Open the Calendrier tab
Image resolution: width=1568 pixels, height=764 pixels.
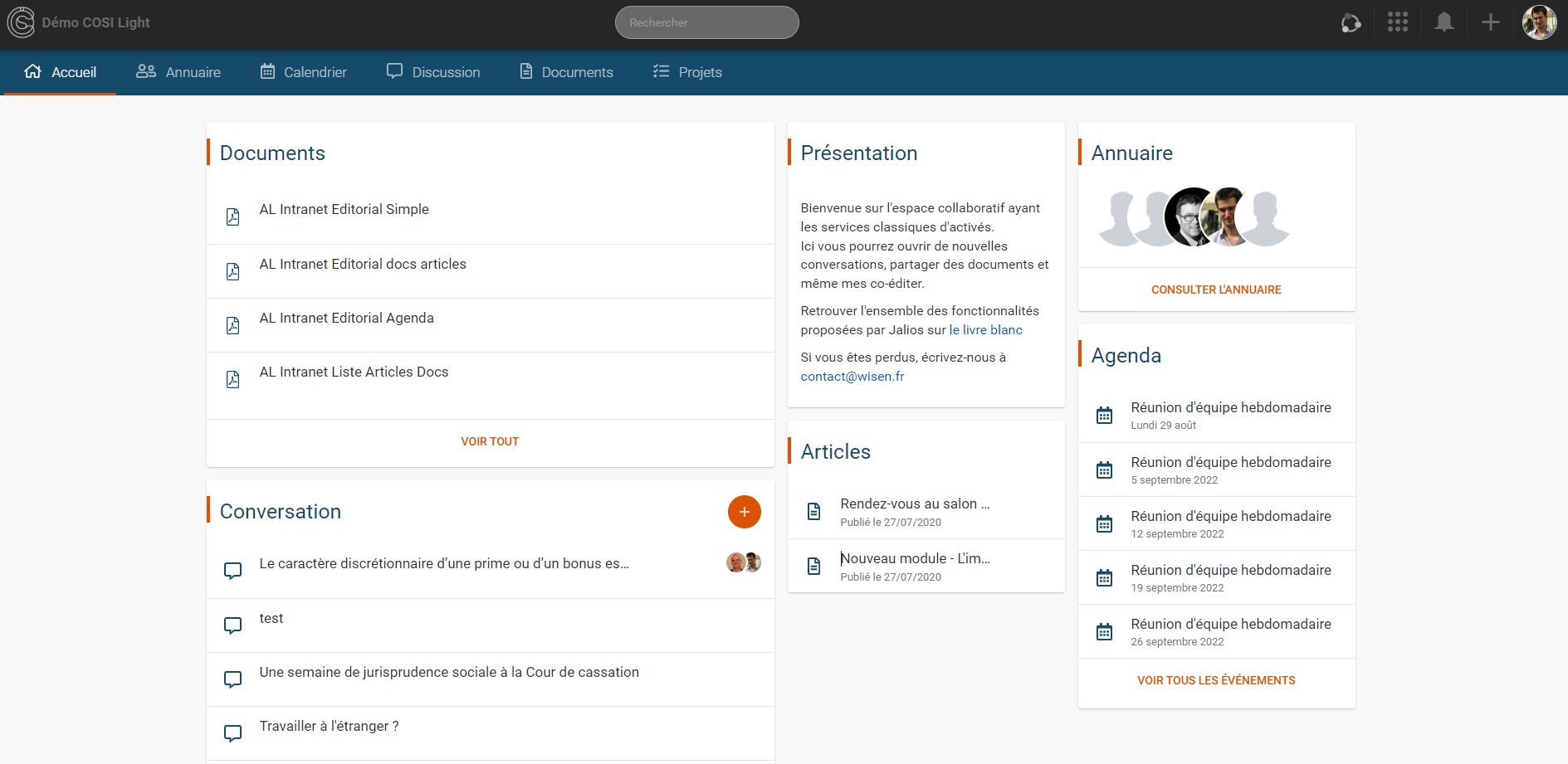[304, 72]
